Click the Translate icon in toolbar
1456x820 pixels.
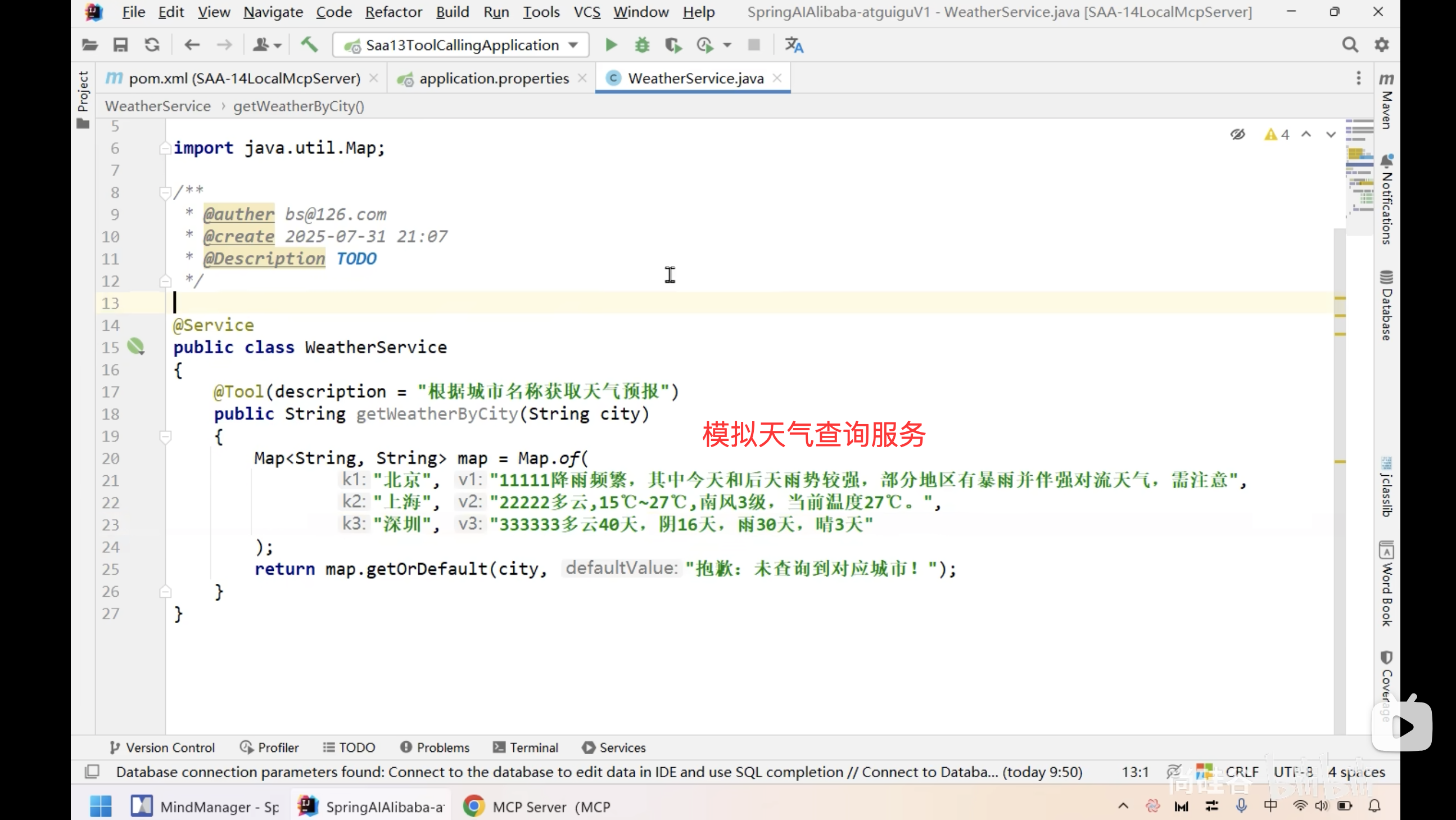point(794,44)
